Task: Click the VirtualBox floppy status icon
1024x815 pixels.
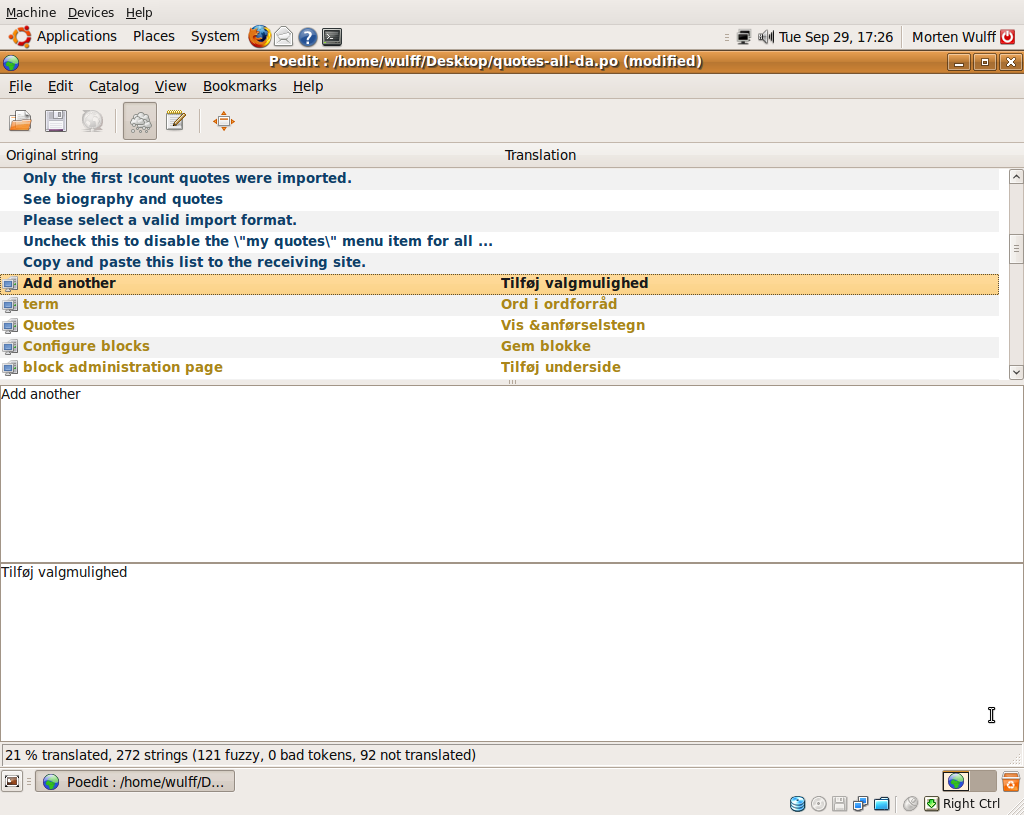Action: pyautogui.click(x=839, y=803)
